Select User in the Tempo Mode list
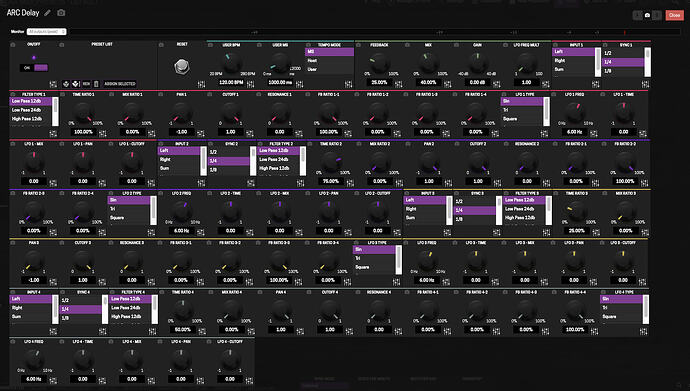 click(x=329, y=69)
